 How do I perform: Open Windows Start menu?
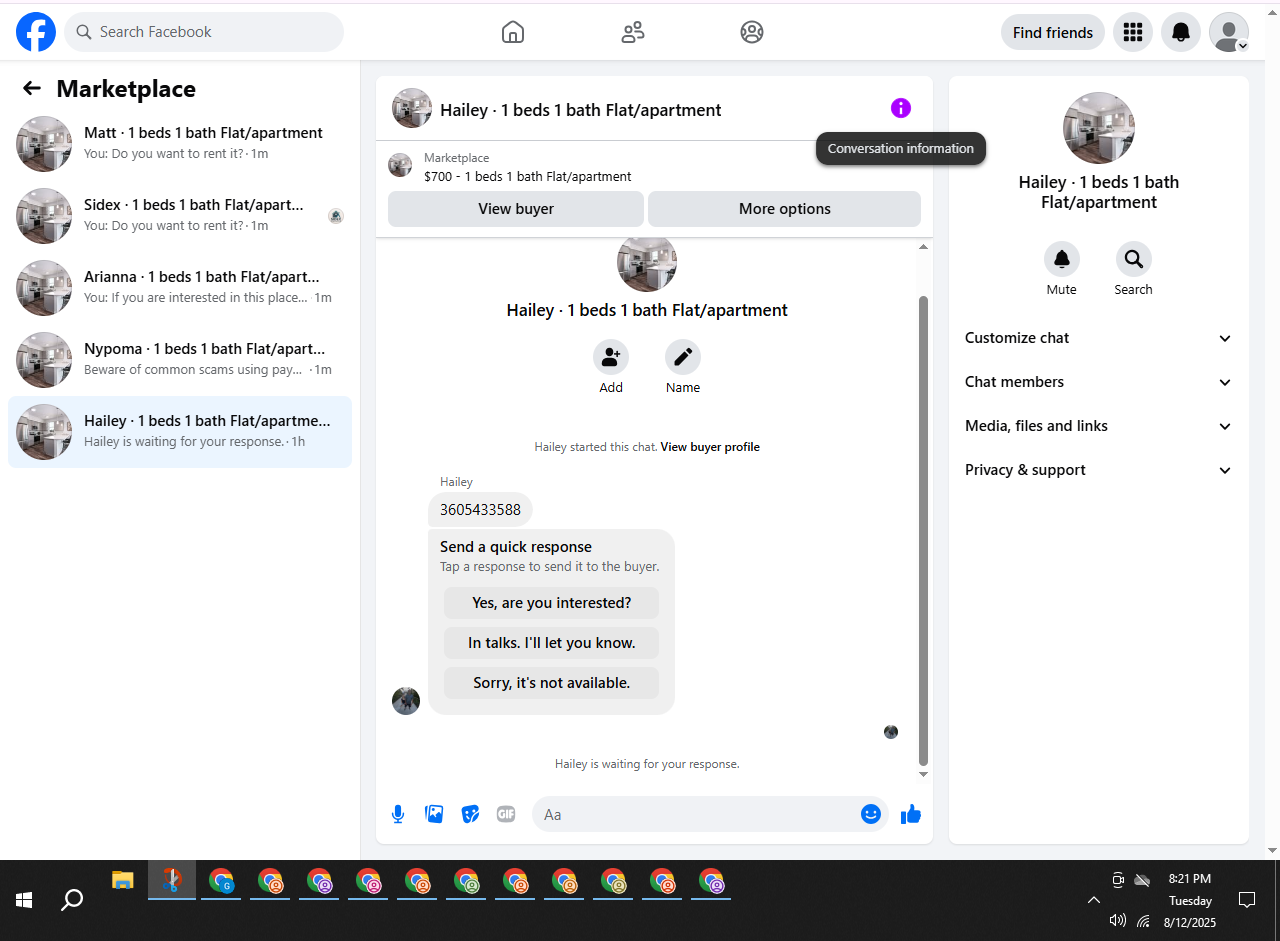coord(24,900)
